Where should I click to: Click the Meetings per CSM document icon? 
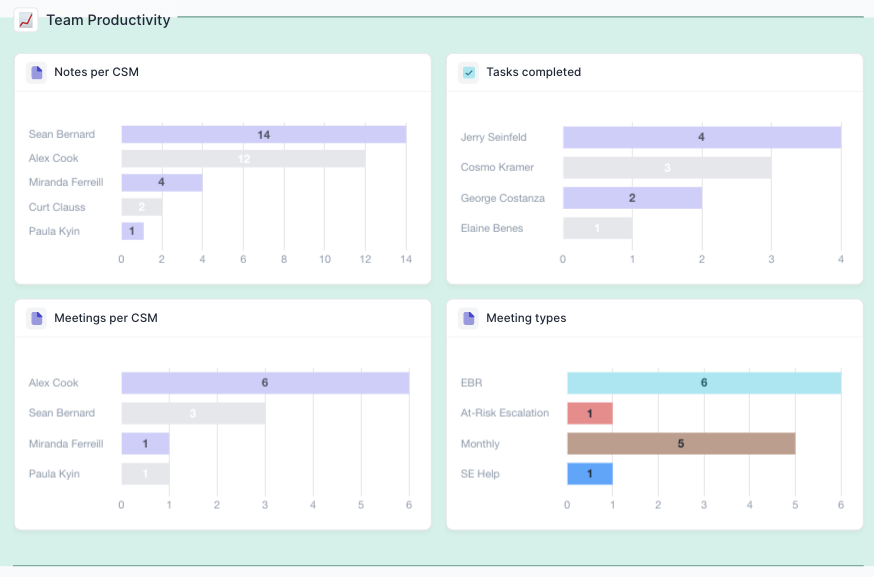[37, 318]
